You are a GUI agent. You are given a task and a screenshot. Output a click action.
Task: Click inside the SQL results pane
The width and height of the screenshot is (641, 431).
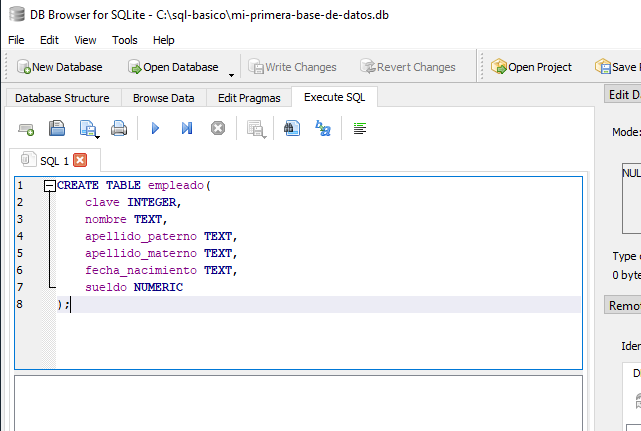tap(298, 402)
